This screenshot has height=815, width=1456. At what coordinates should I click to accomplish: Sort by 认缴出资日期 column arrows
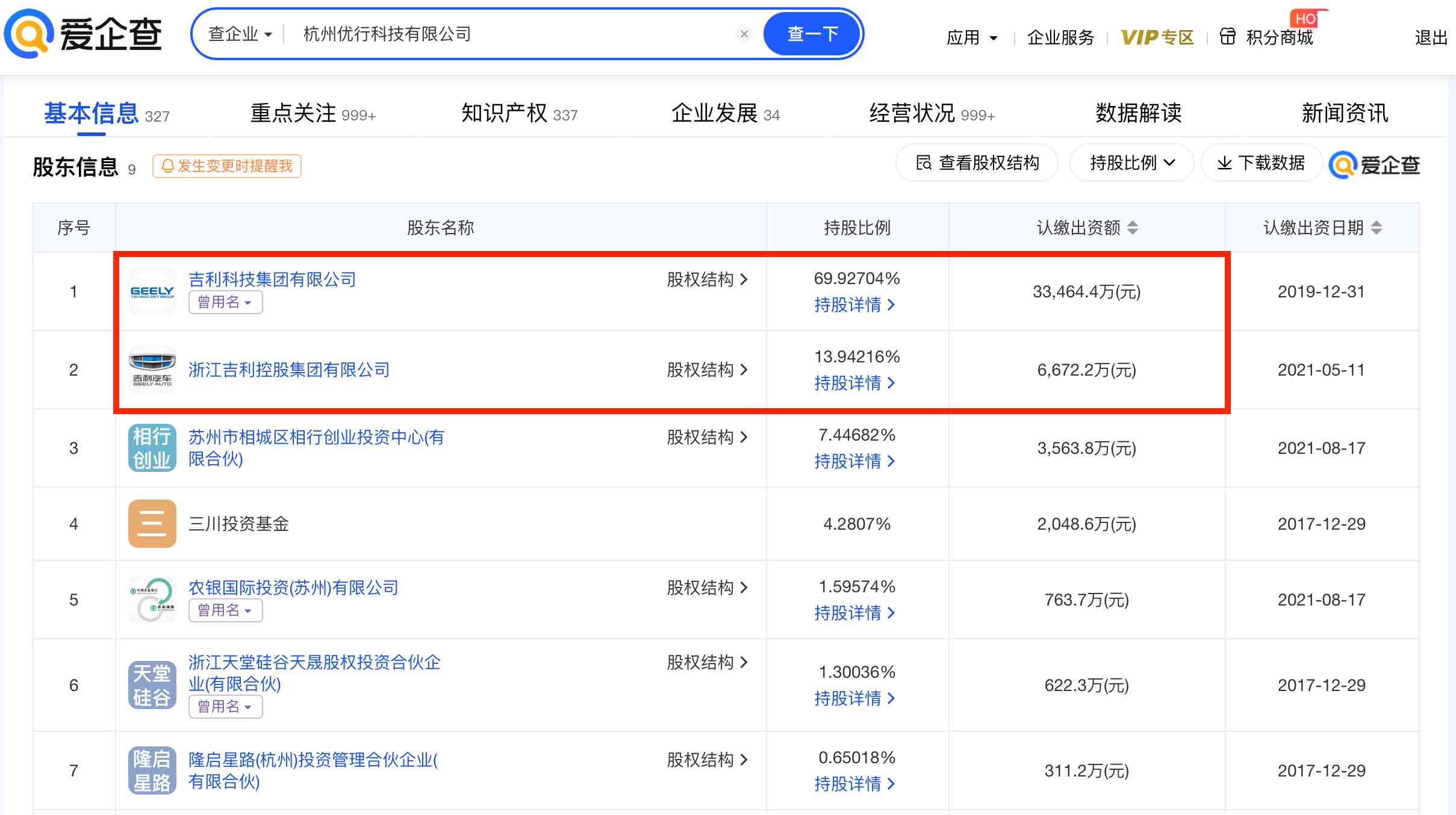tap(1377, 228)
